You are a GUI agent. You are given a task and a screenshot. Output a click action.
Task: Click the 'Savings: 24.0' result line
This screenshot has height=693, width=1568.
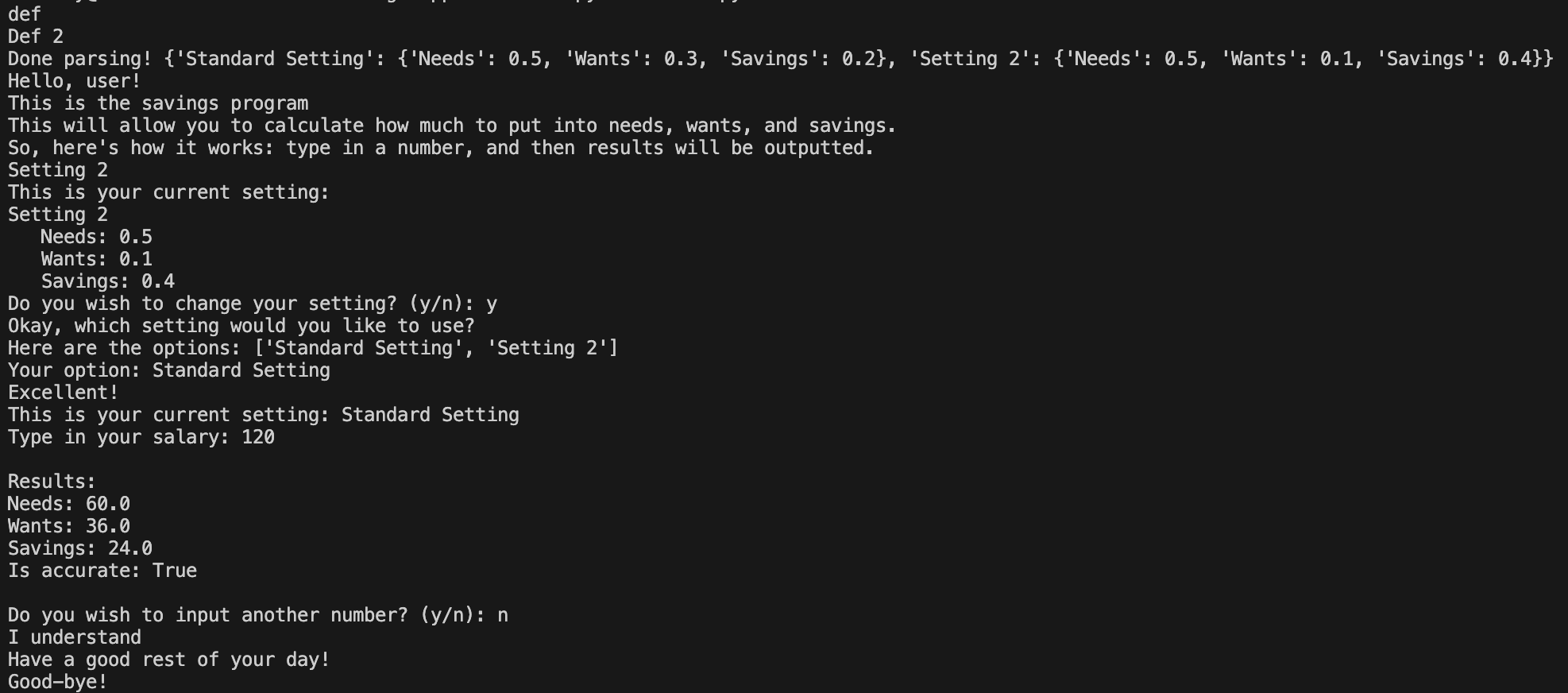tap(80, 548)
